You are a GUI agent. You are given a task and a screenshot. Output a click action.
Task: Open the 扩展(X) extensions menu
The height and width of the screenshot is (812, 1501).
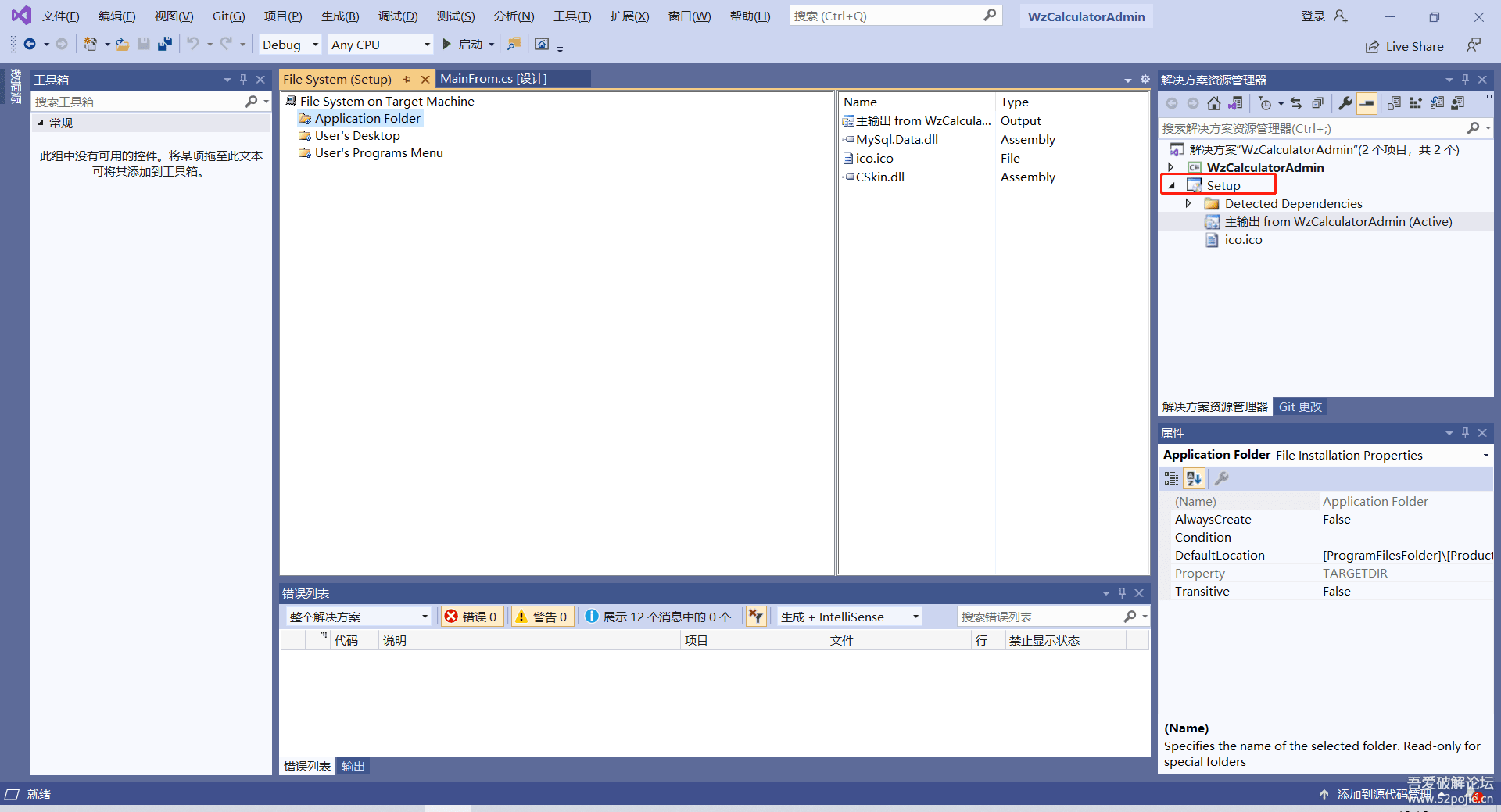click(x=629, y=16)
